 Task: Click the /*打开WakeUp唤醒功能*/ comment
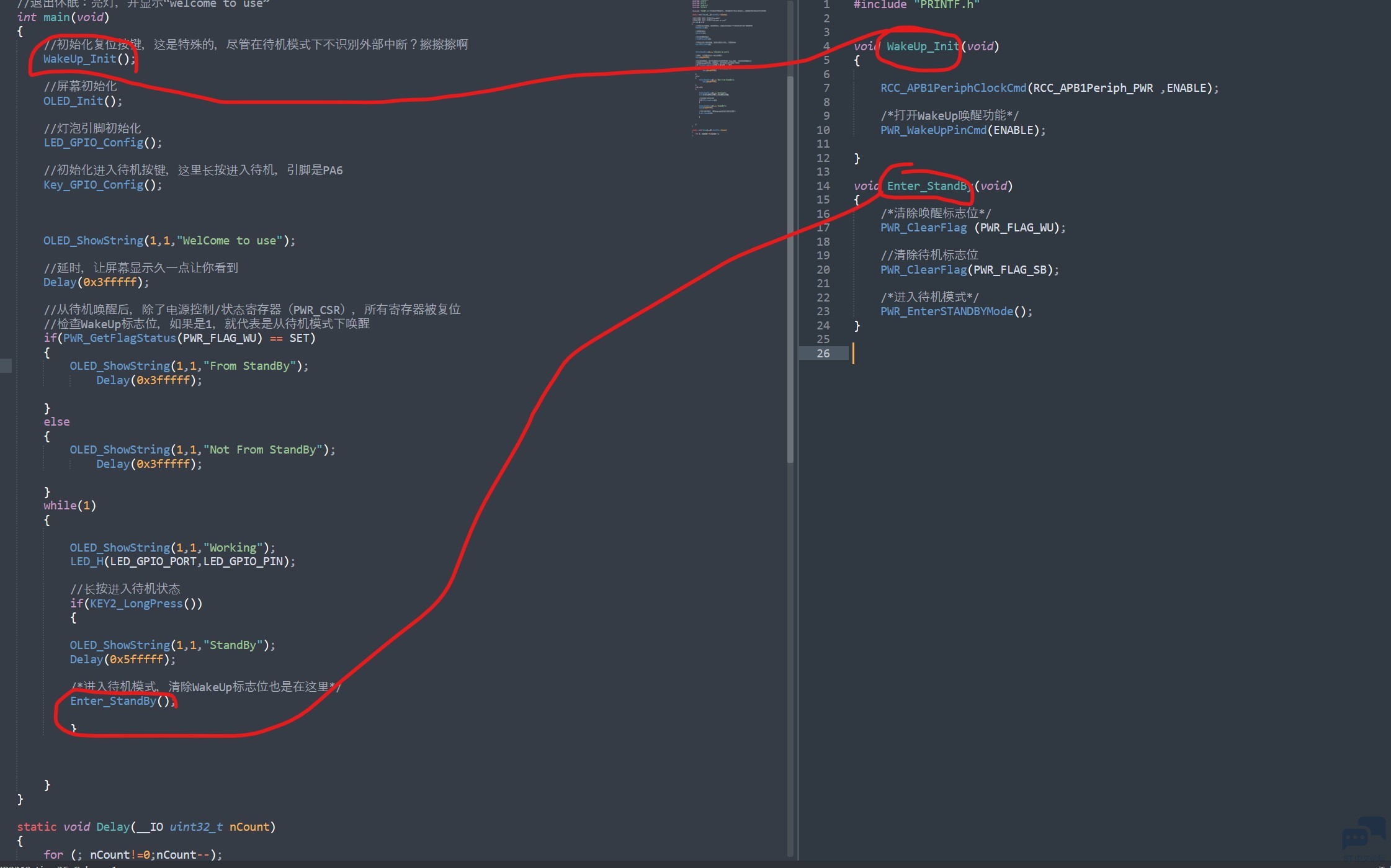click(949, 115)
